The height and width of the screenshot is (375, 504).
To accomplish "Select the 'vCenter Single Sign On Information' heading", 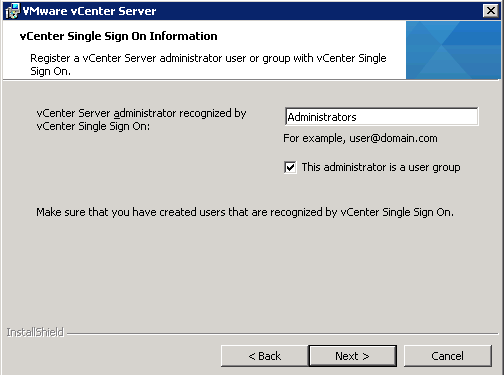I will tap(118, 36).
